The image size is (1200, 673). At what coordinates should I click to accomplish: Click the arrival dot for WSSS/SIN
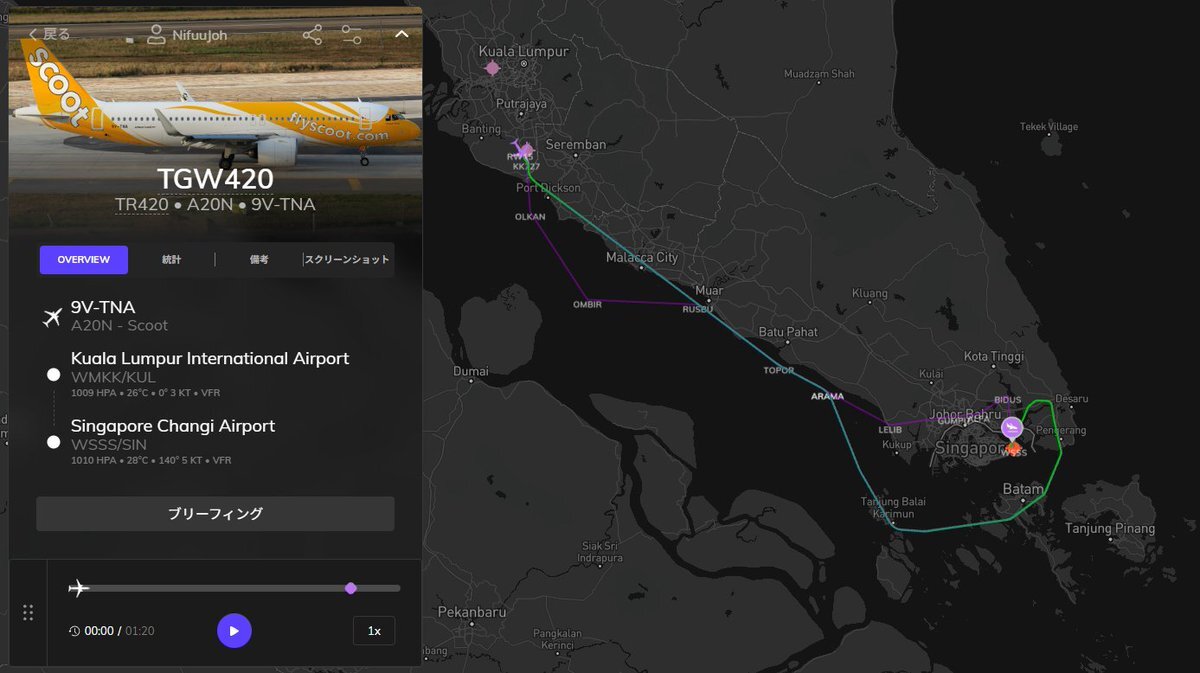(53, 442)
